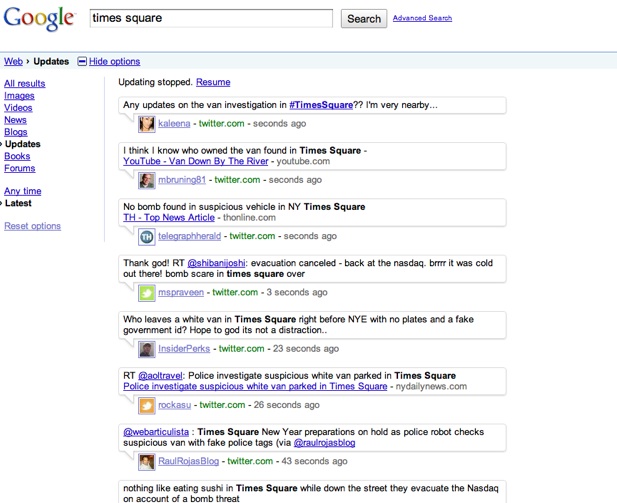This screenshot has height=503, width=617.
Task: Click mspraveen's green bird avatar
Action: pyautogui.click(x=147, y=293)
